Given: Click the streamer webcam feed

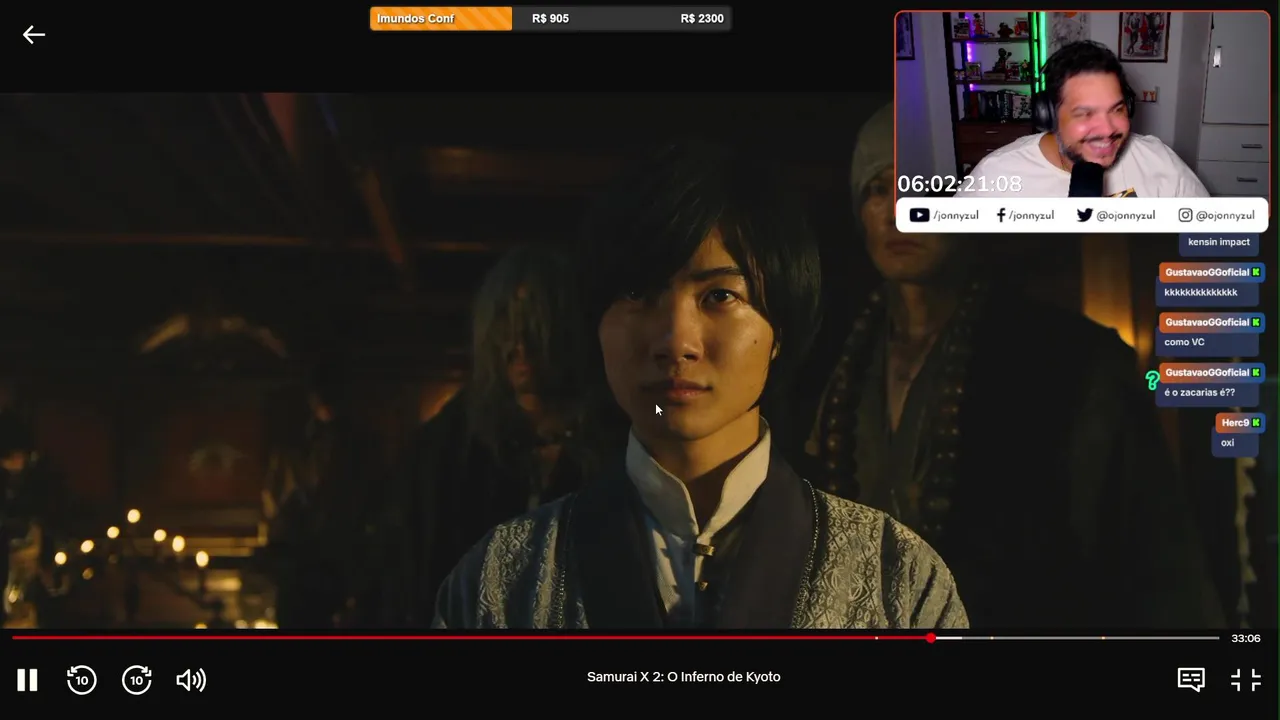Looking at the screenshot, I should 1082,105.
